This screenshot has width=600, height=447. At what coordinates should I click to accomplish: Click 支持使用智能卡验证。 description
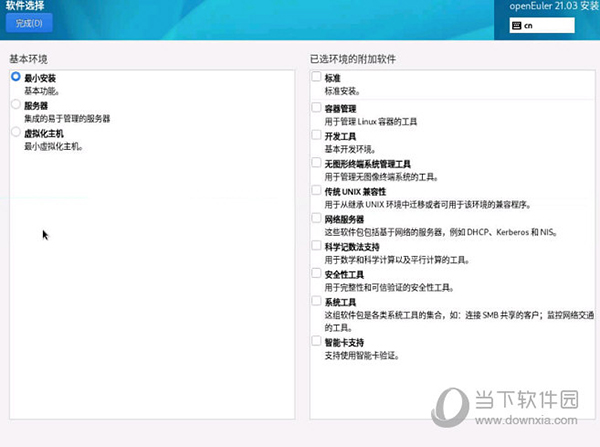click(362, 356)
